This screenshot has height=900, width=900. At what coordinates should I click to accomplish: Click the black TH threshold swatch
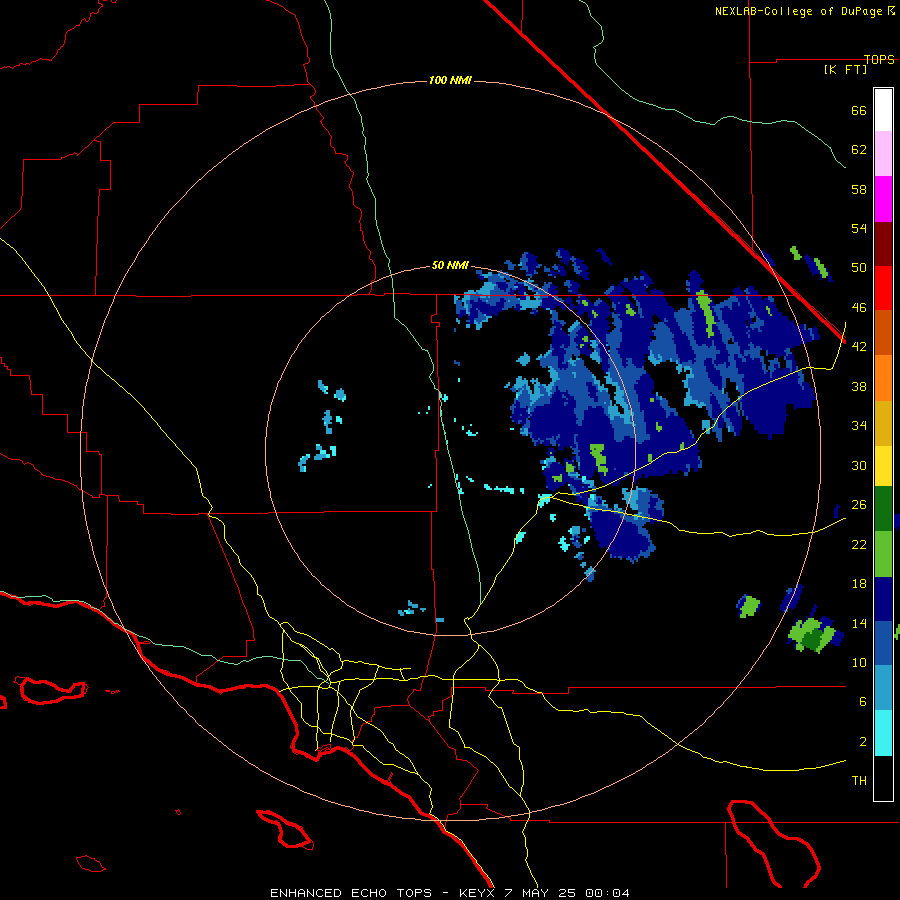coord(883,778)
